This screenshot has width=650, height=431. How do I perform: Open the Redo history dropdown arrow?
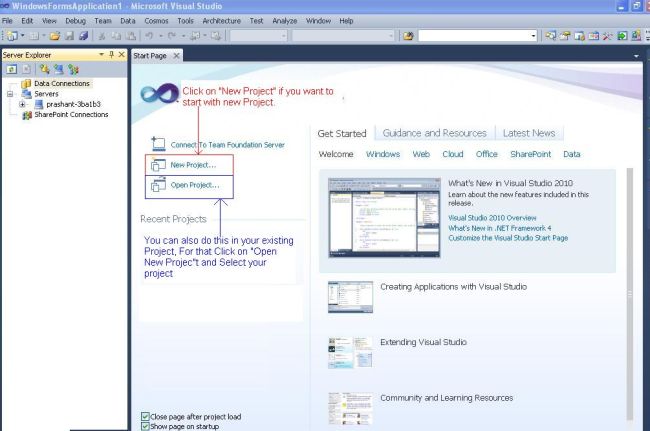[x=183, y=36]
